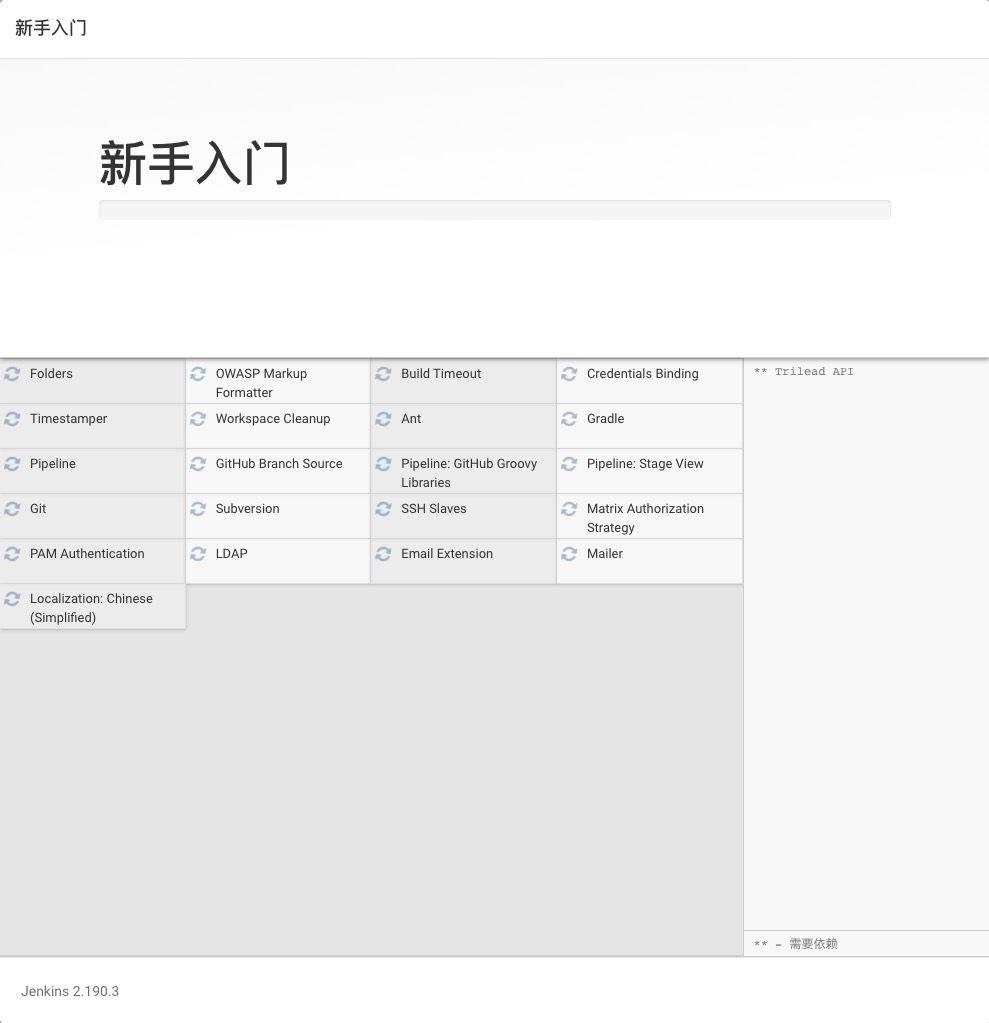Click the refresh icon beside Git
The image size is (989, 1023).
[12, 509]
